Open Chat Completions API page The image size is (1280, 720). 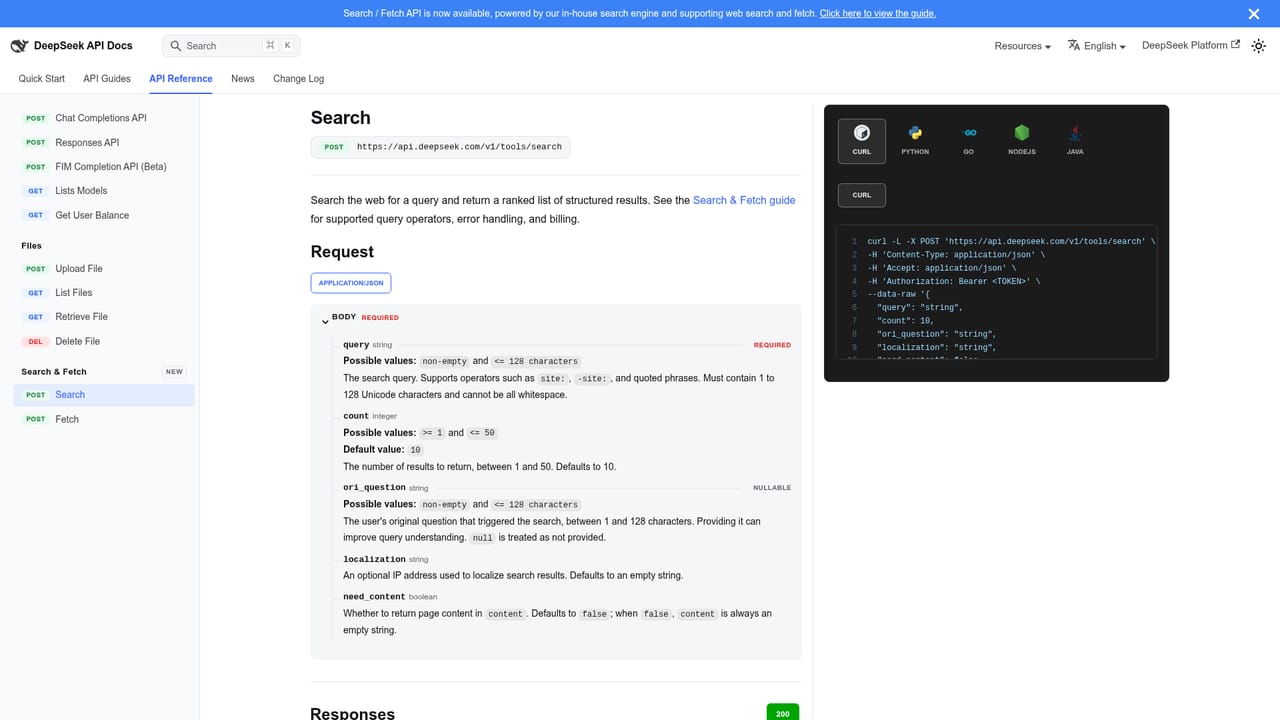coord(104,118)
